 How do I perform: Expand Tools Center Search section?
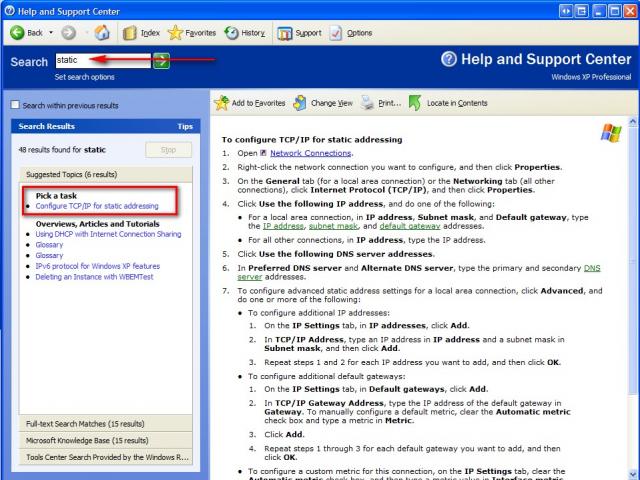pos(106,457)
